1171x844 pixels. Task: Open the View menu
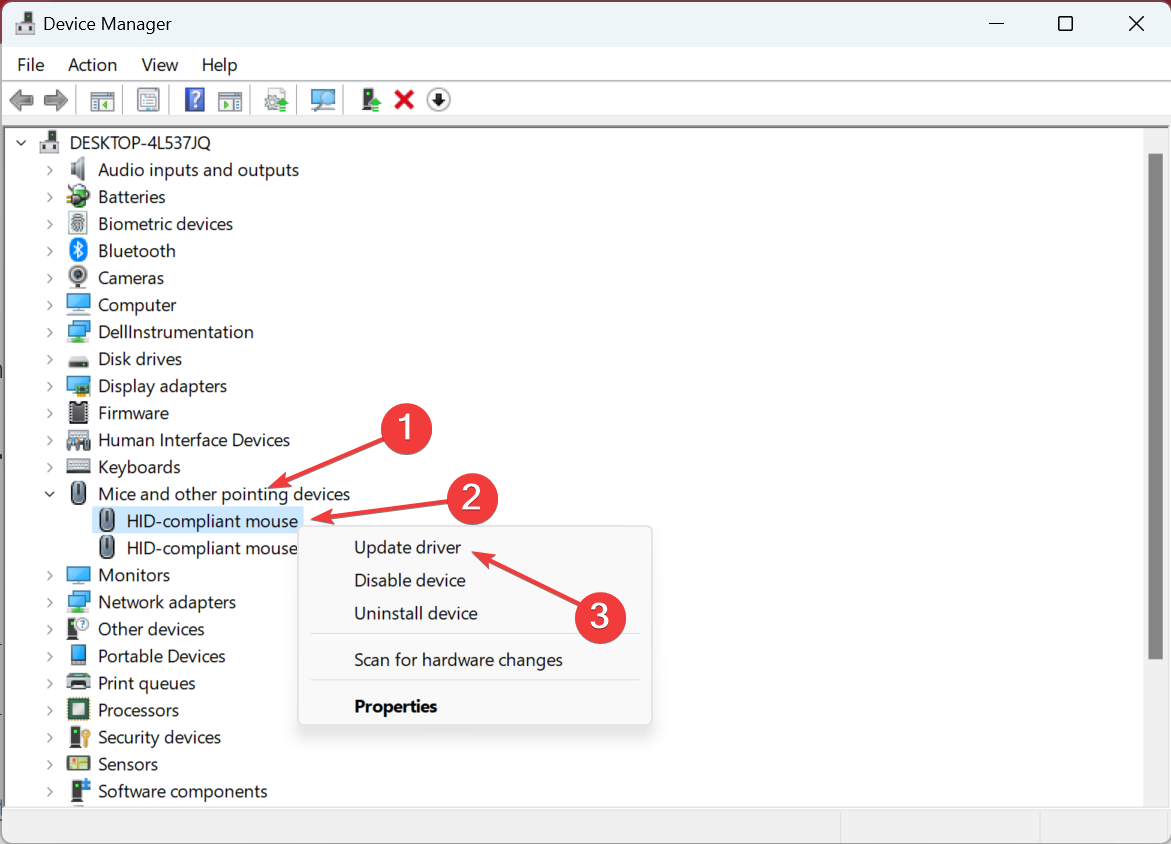(159, 65)
